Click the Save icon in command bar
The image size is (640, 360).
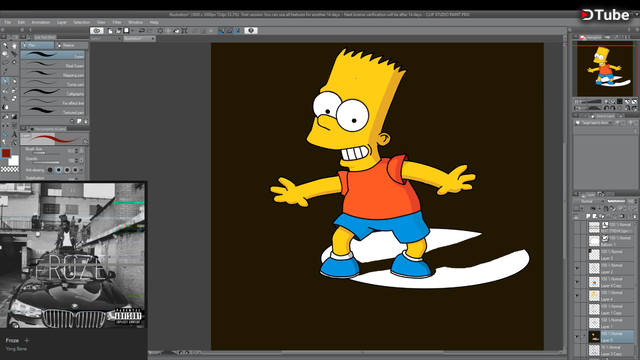point(126,31)
